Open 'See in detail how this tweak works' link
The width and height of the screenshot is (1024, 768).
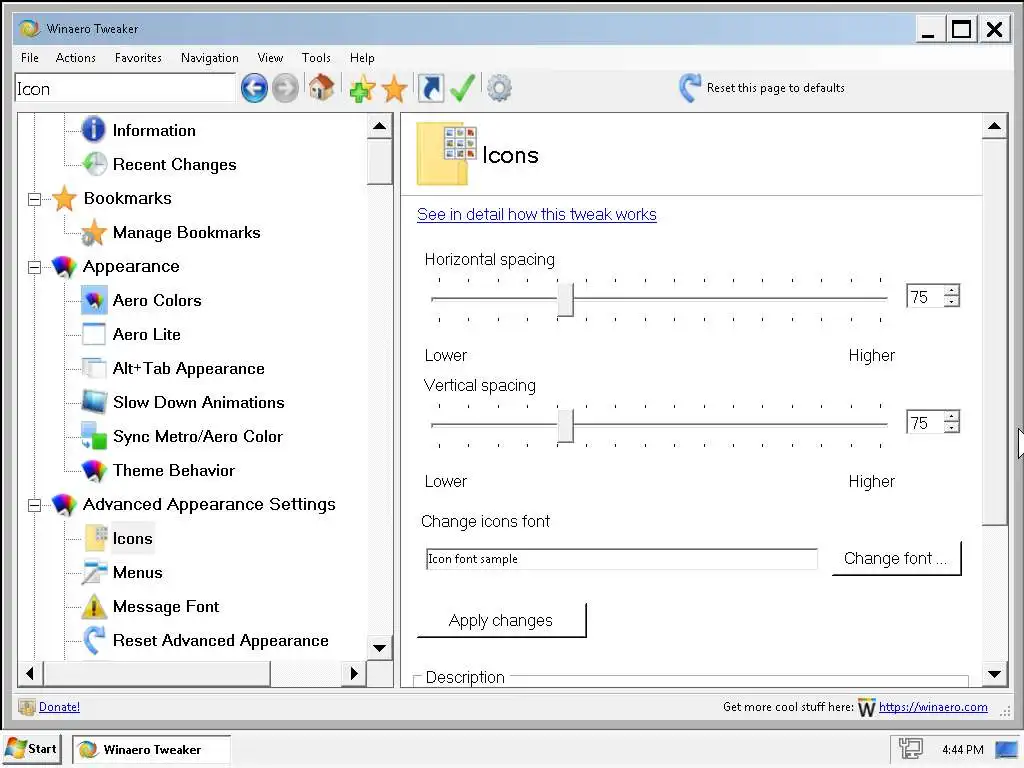536,214
